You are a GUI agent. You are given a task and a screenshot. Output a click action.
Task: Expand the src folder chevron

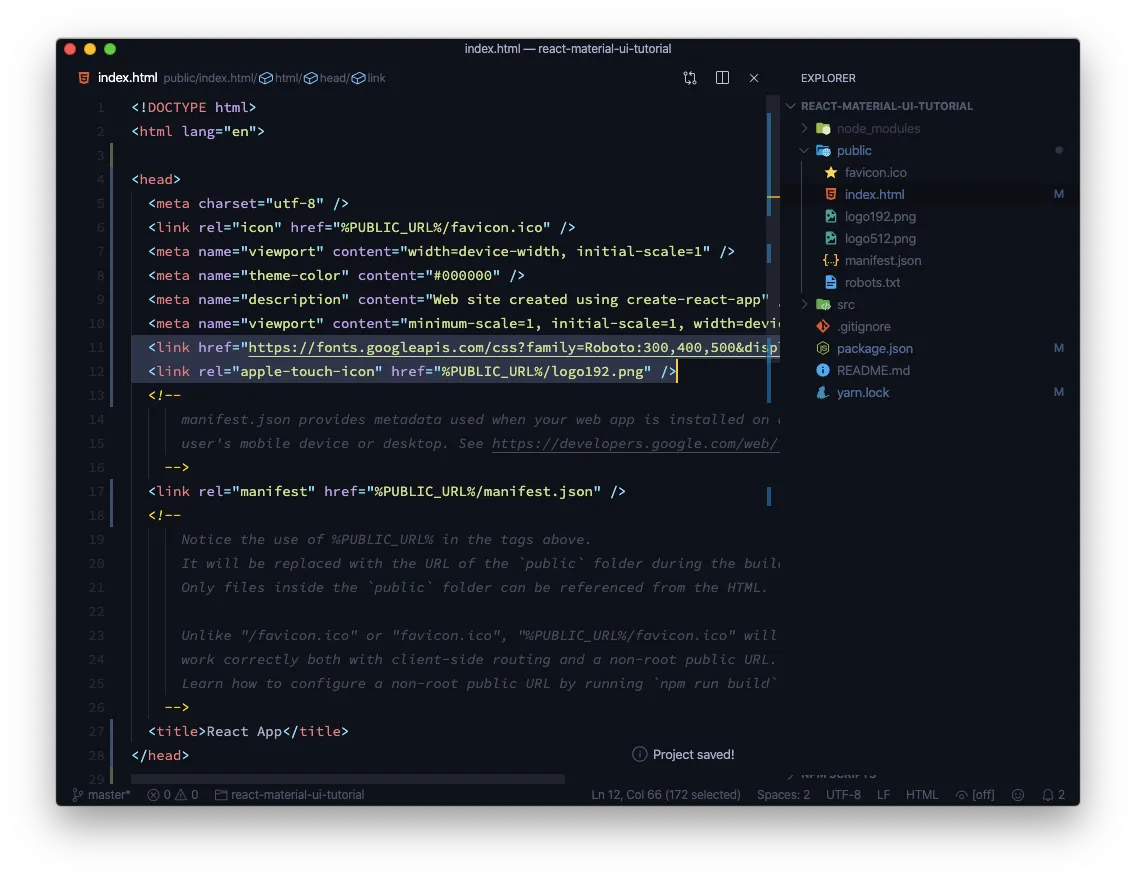(804, 304)
